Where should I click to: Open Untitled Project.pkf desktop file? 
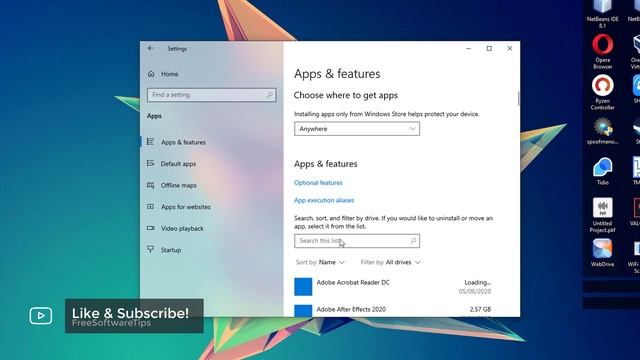point(602,215)
